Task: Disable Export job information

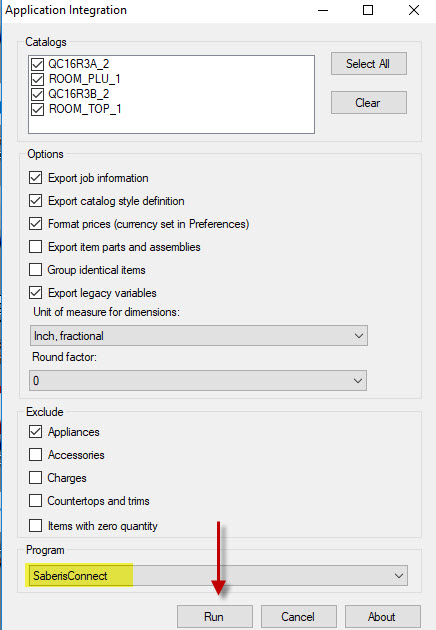Action: pos(35,178)
